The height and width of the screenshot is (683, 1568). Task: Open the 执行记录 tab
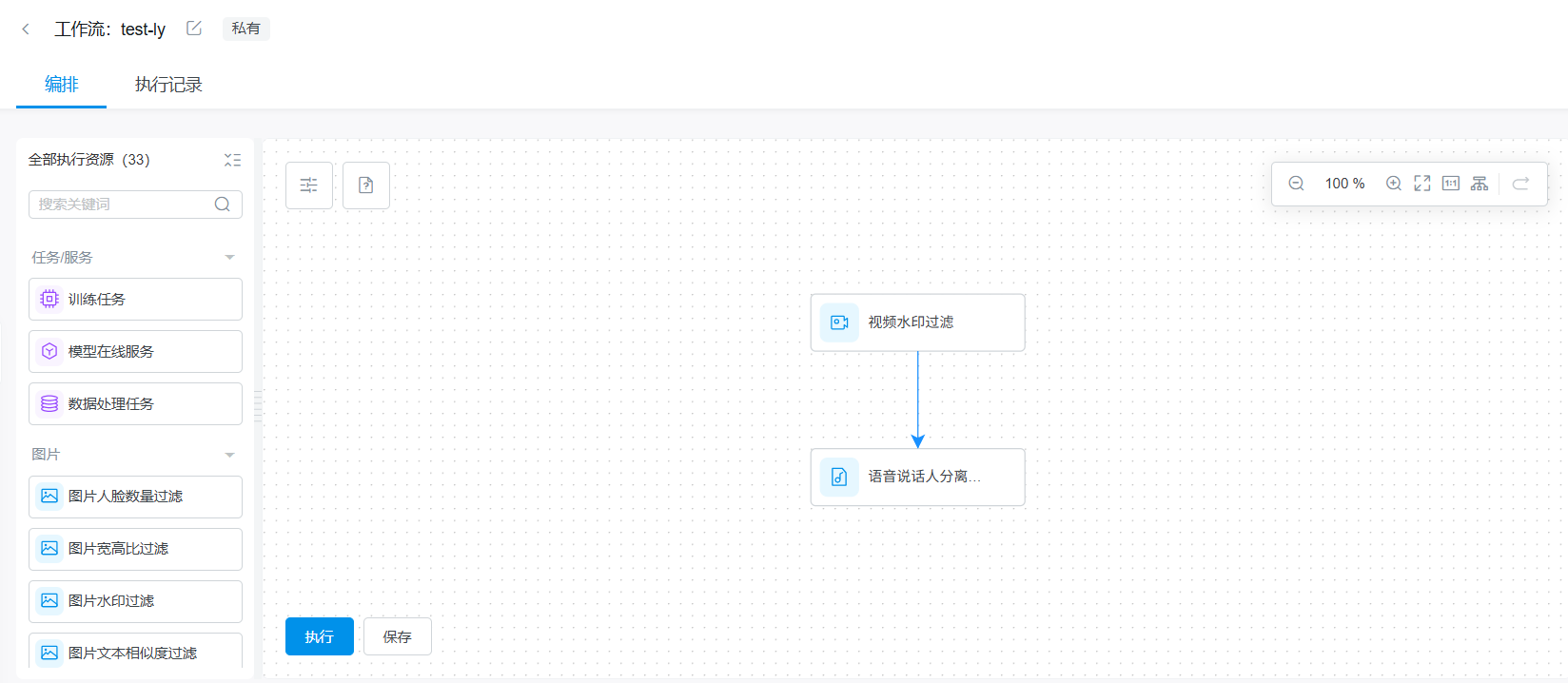(x=168, y=85)
